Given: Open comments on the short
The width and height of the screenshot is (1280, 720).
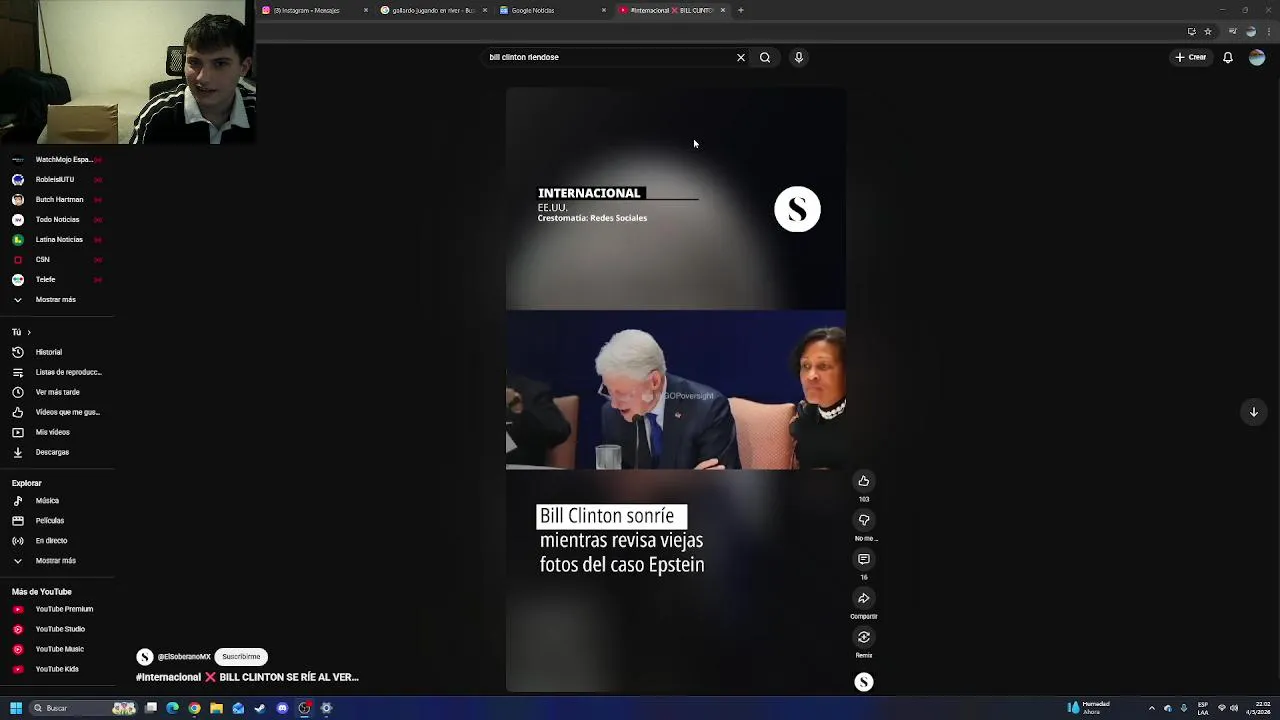Looking at the screenshot, I should click(x=864, y=559).
